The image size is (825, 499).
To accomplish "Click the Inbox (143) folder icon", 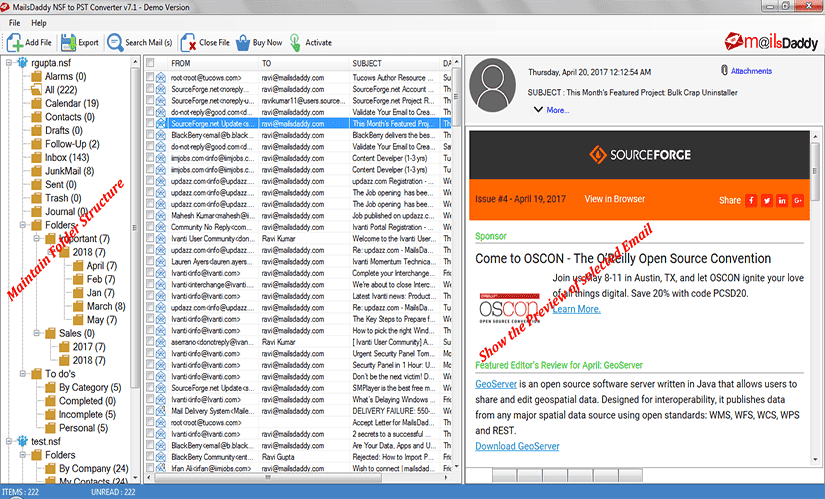I will point(36,157).
